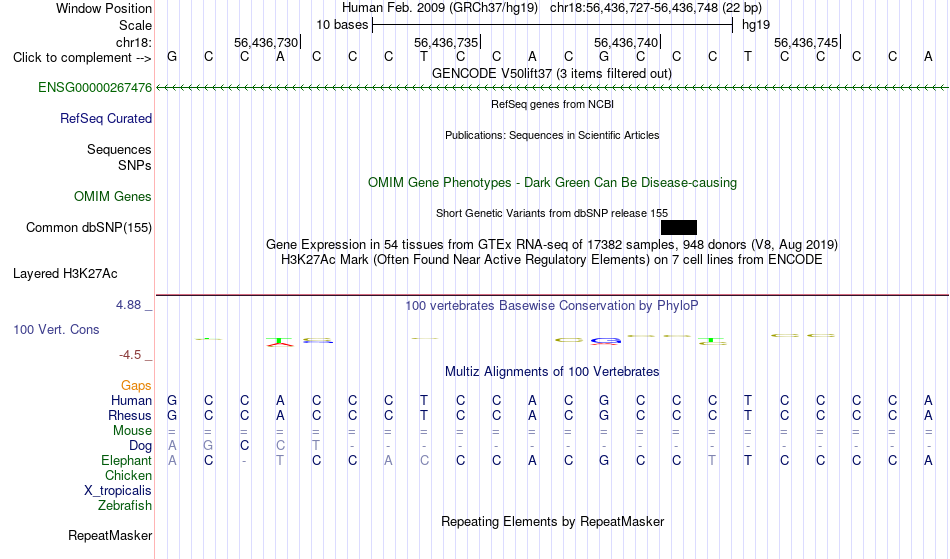Click the GTEx Gene Expression track title
The width and height of the screenshot is (950, 559).
pos(552,245)
